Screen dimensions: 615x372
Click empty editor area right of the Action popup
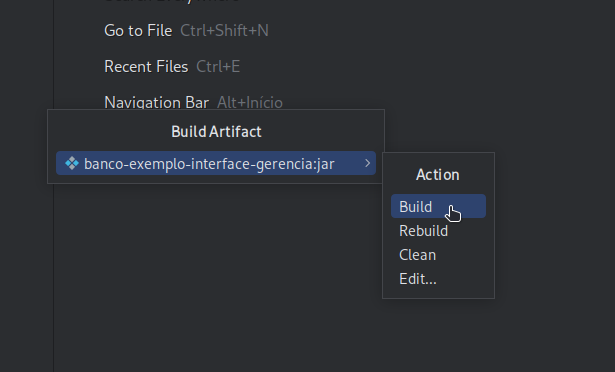pos(555,226)
